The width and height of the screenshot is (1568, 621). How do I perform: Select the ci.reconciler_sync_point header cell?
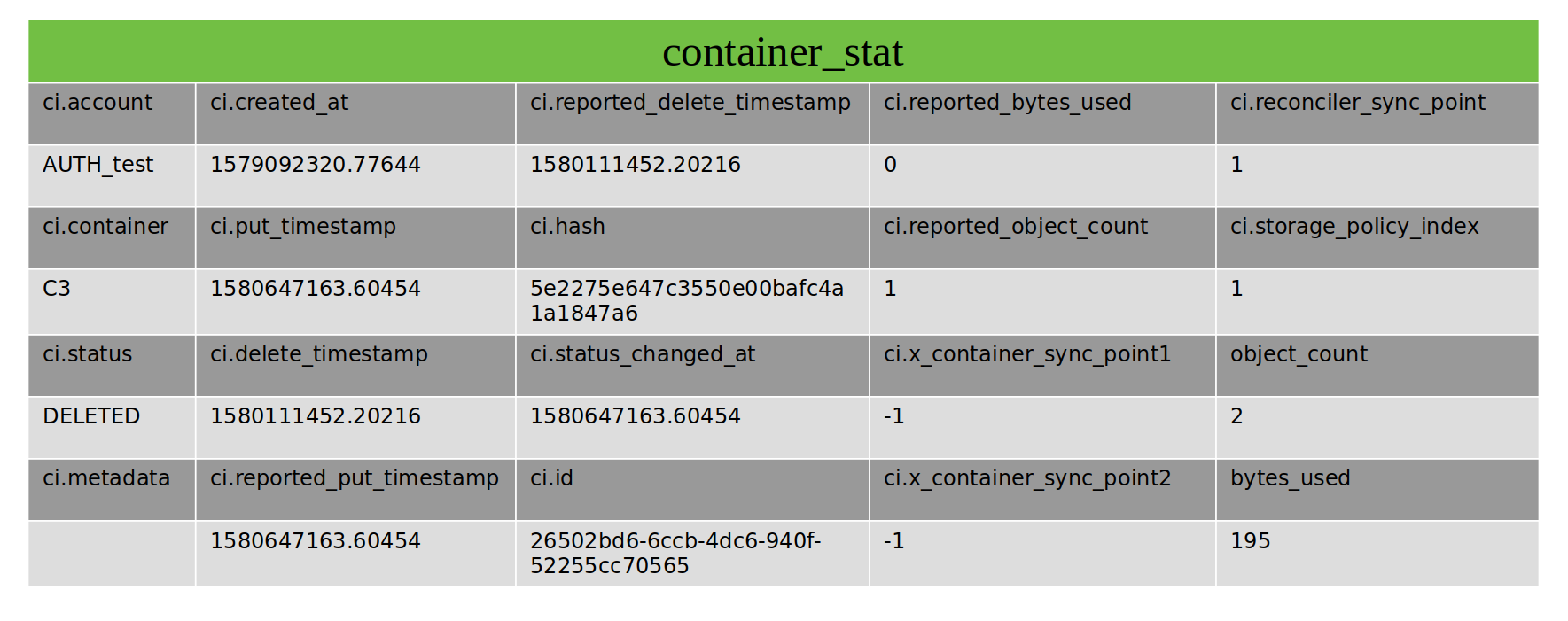(1357, 103)
